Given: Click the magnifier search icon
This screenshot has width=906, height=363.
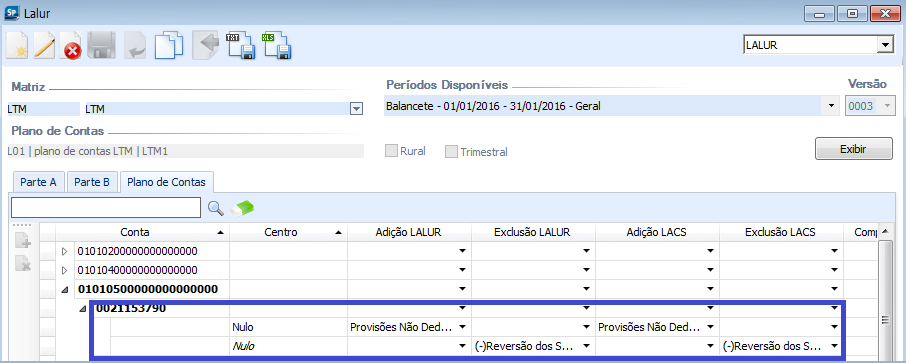Looking at the screenshot, I should click(x=216, y=208).
